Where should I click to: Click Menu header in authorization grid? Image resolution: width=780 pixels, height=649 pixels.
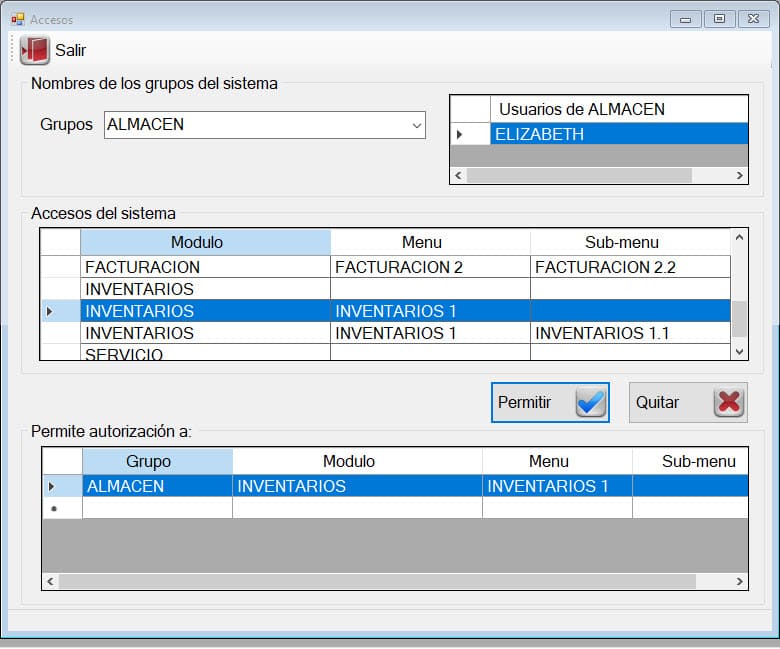click(557, 462)
